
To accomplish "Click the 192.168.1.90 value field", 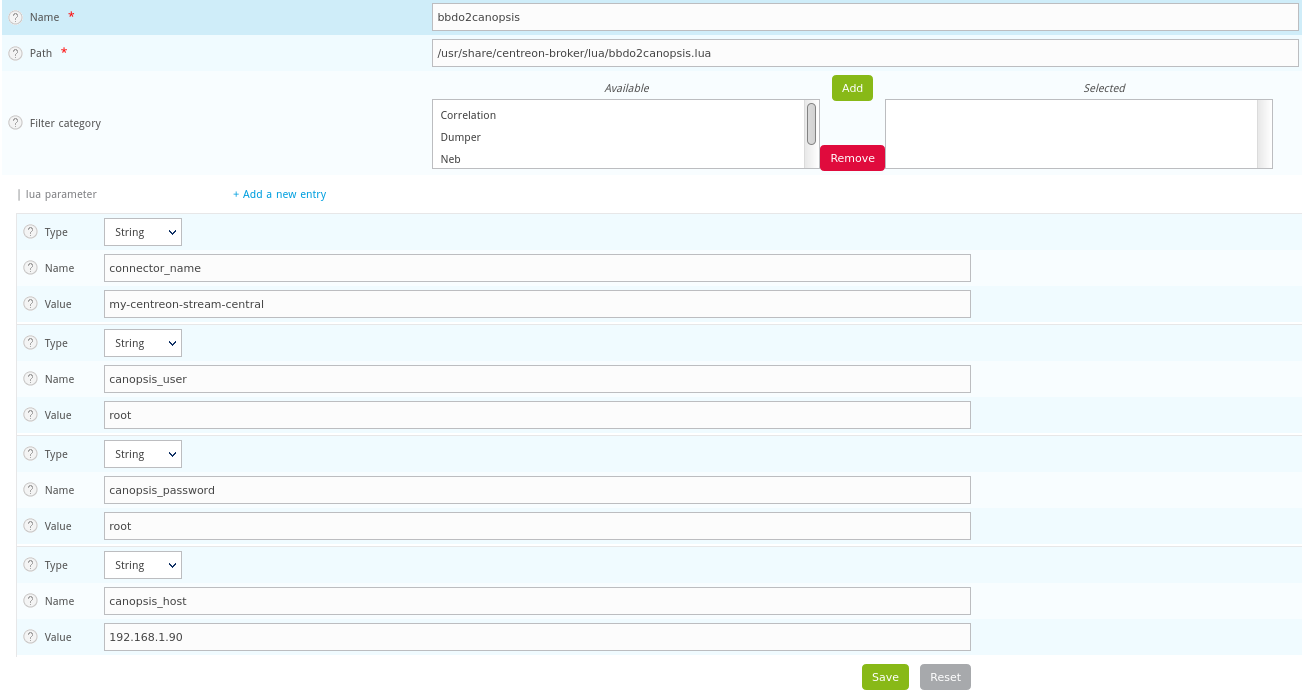I will 537,637.
